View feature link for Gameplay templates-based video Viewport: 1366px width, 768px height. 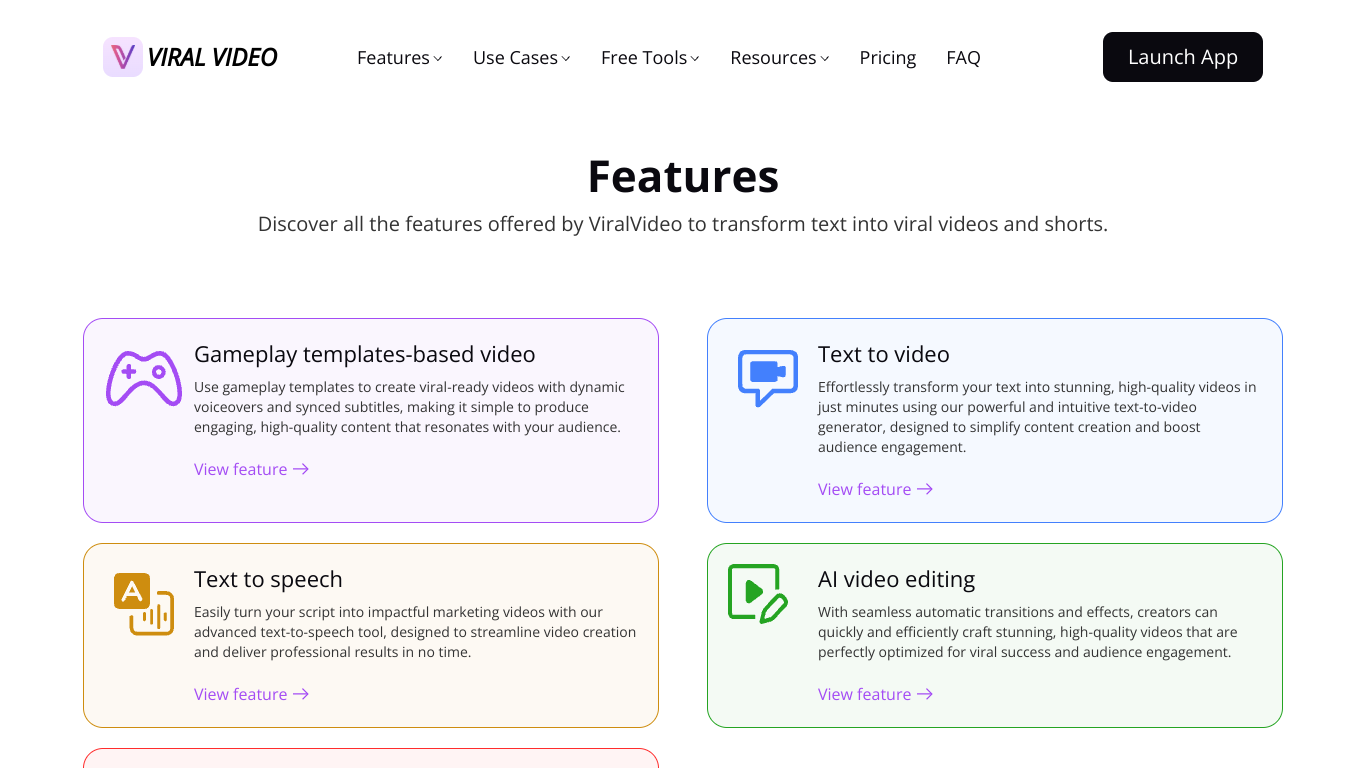tap(252, 469)
